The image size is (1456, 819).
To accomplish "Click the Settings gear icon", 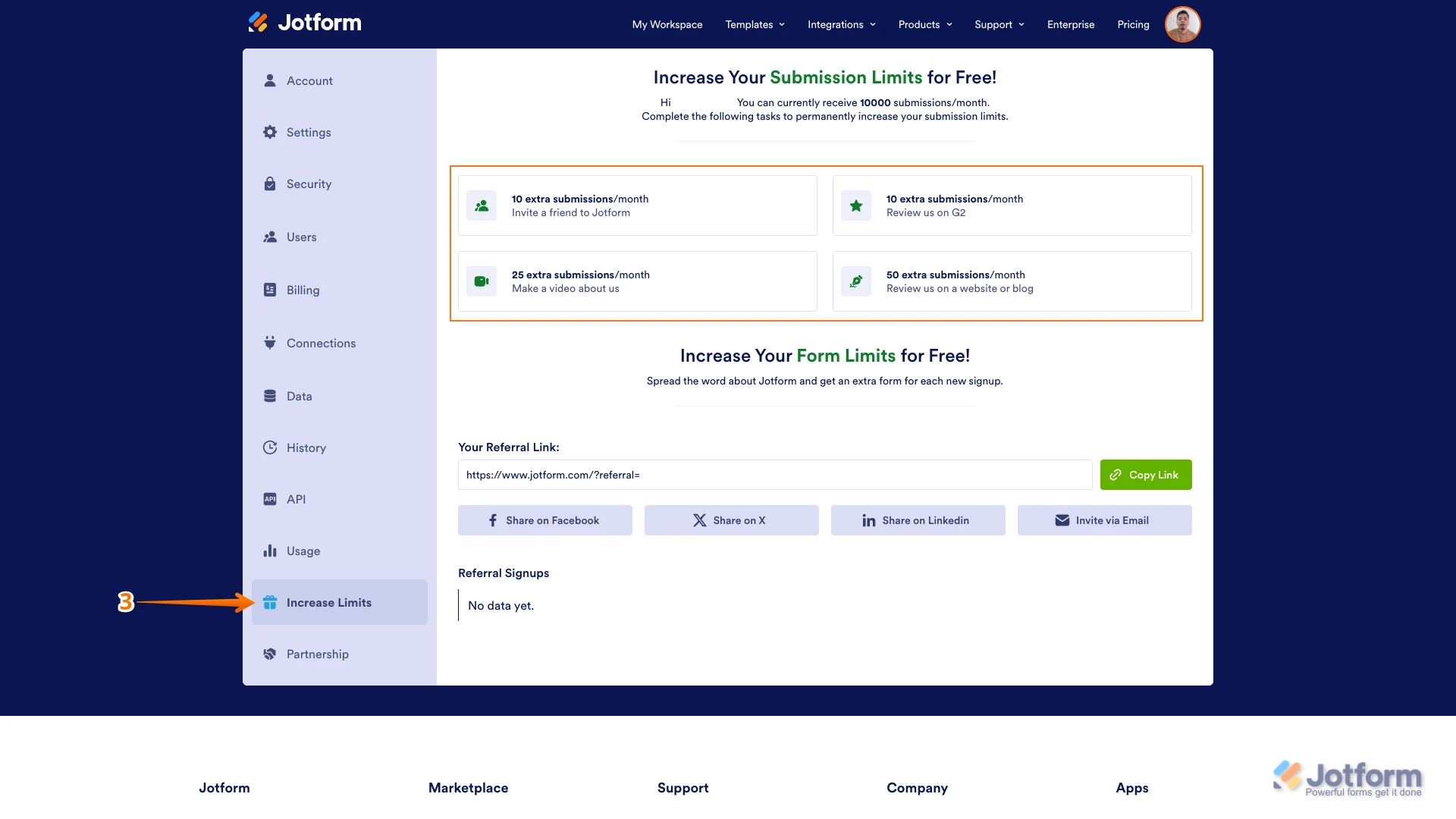I will (x=270, y=132).
